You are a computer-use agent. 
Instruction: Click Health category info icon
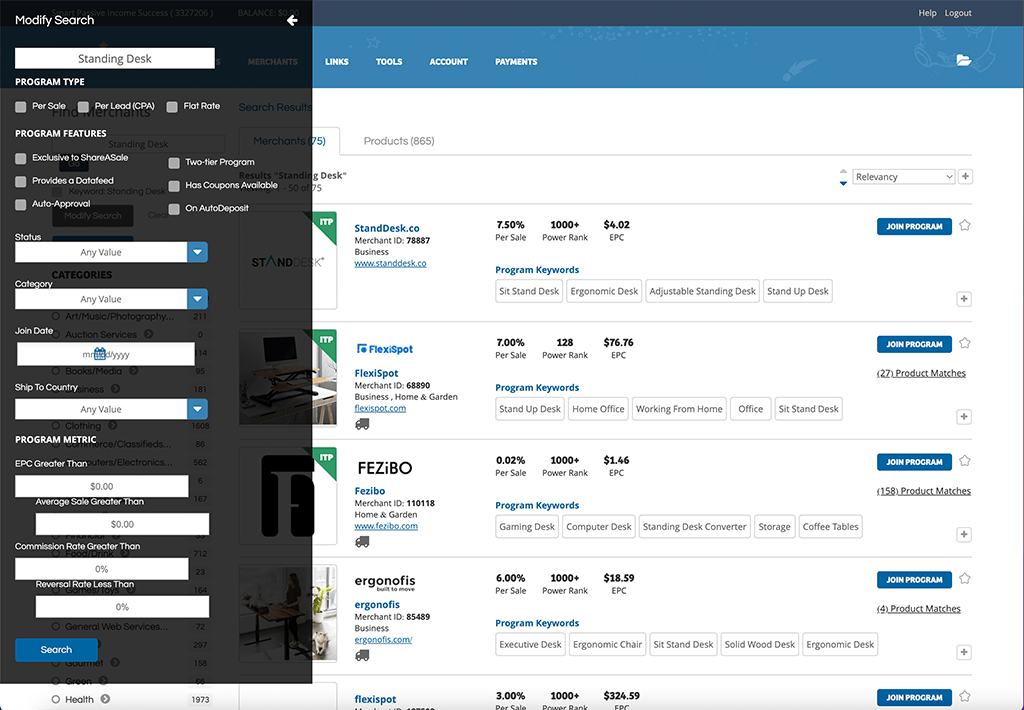click(x=105, y=699)
